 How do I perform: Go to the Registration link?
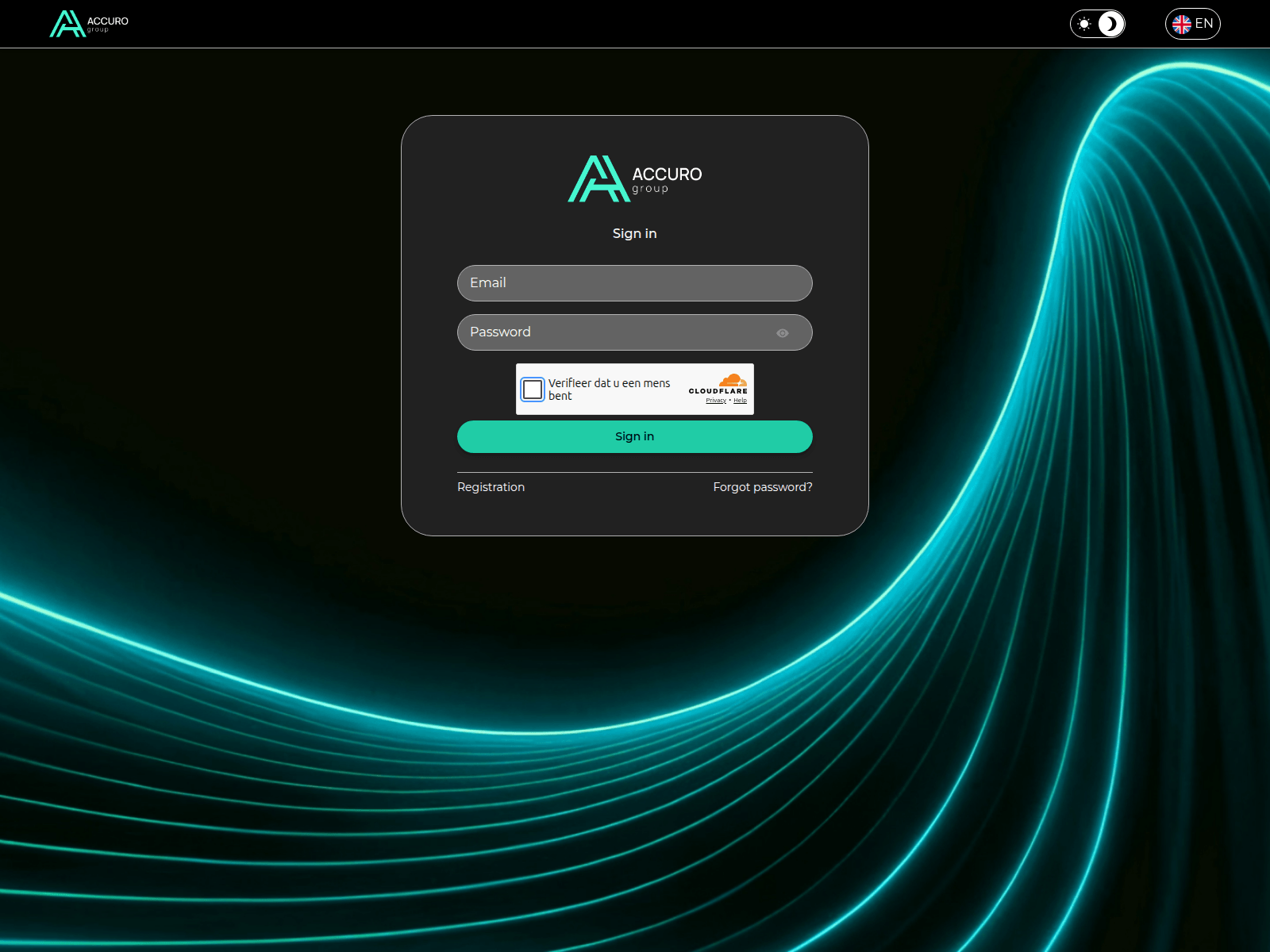(491, 487)
